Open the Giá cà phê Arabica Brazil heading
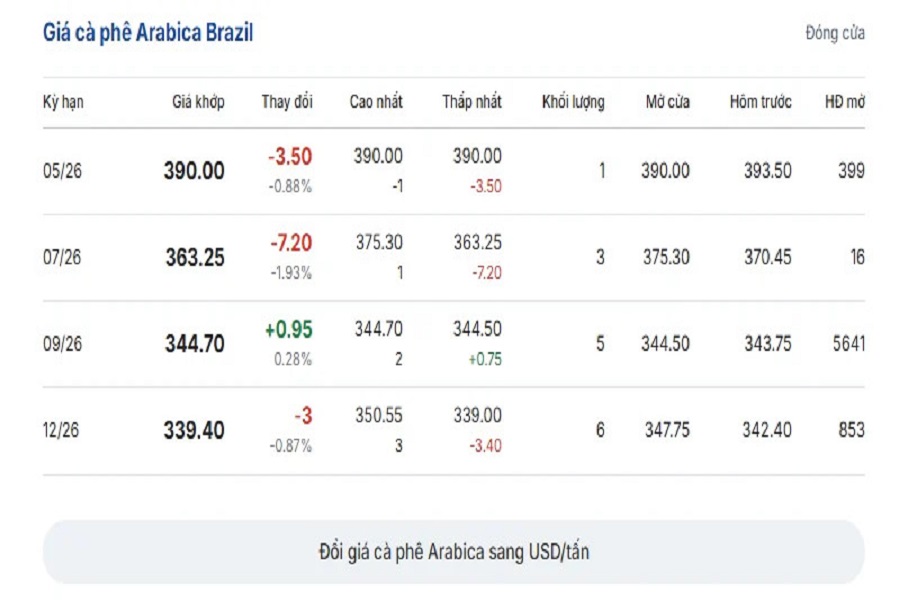The height and width of the screenshot is (600, 900). (x=148, y=33)
